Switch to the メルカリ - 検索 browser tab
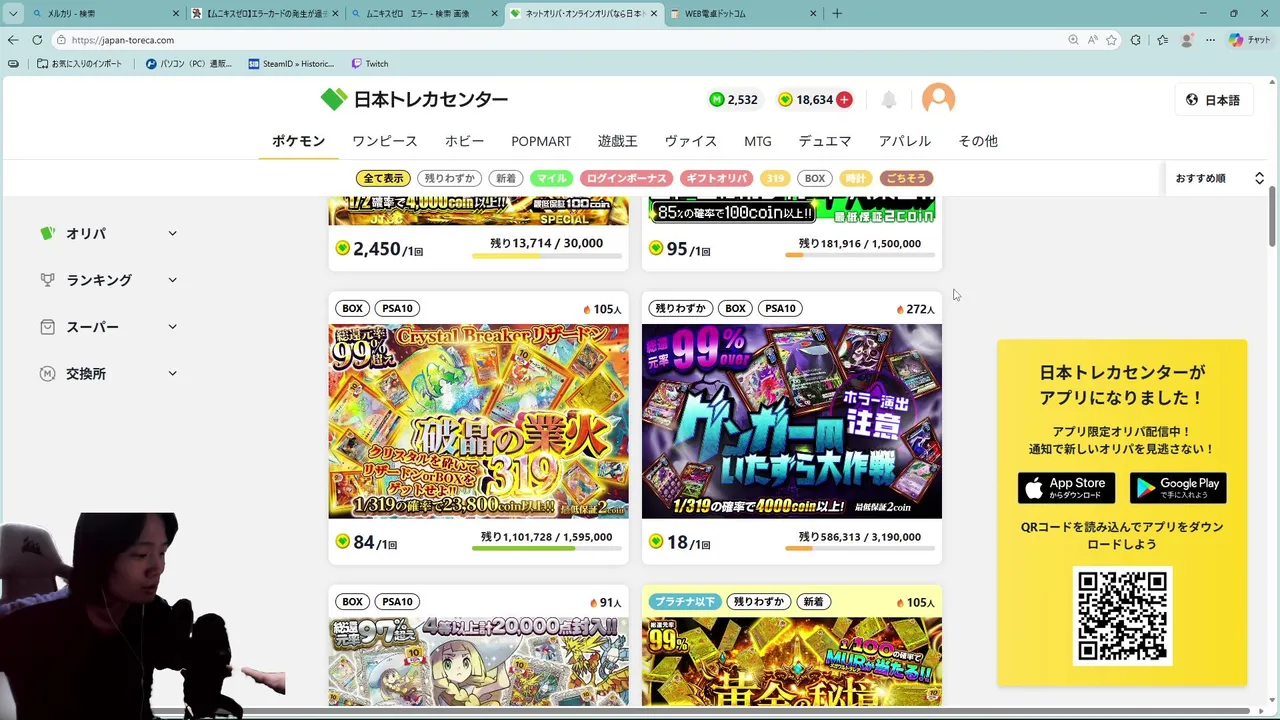The image size is (1280, 720). point(105,13)
